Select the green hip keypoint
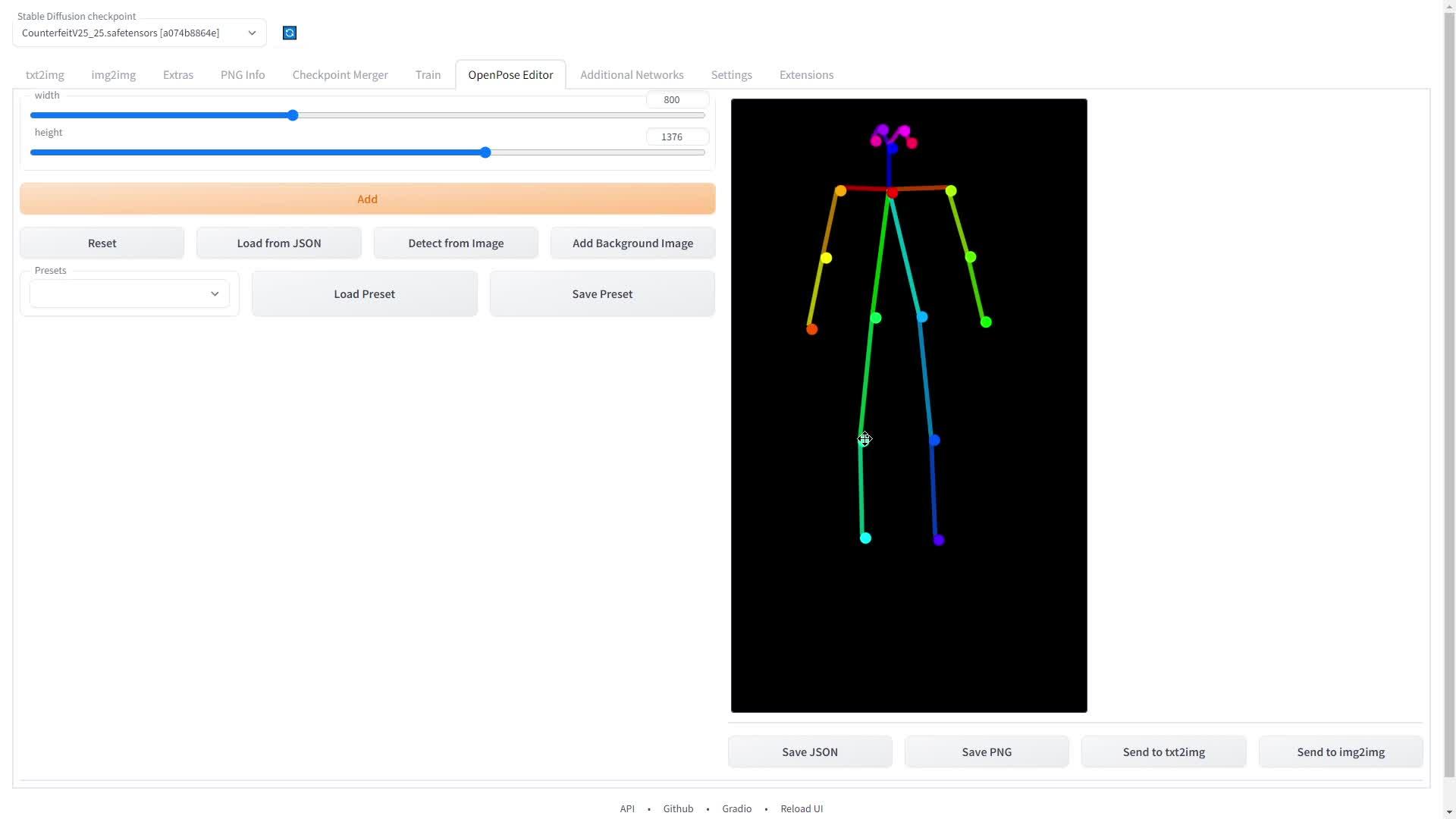Viewport: 1456px width, 819px height. [876, 318]
